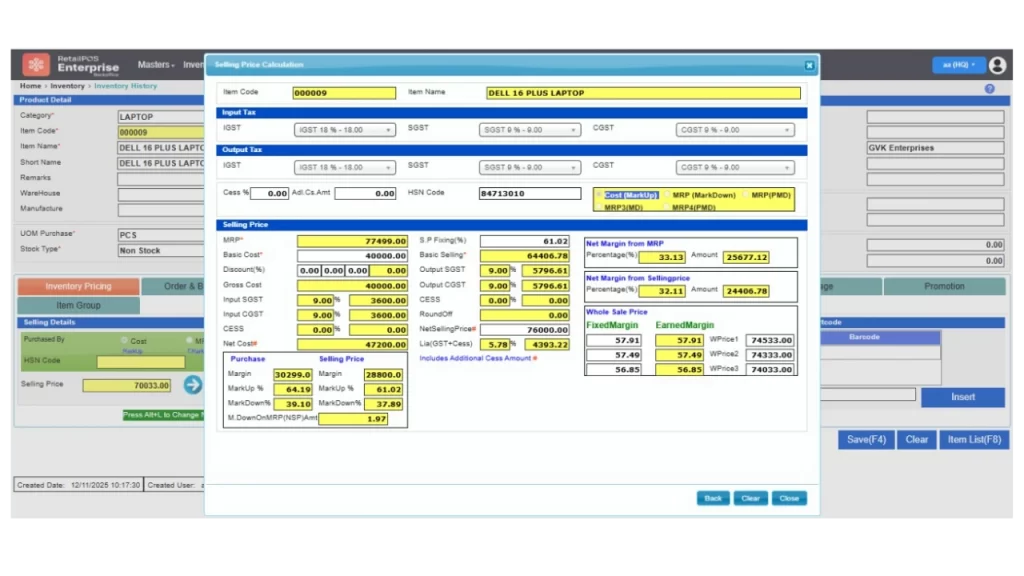Open the Order & B... tab
The width and height of the screenshot is (1024, 576).
point(173,286)
